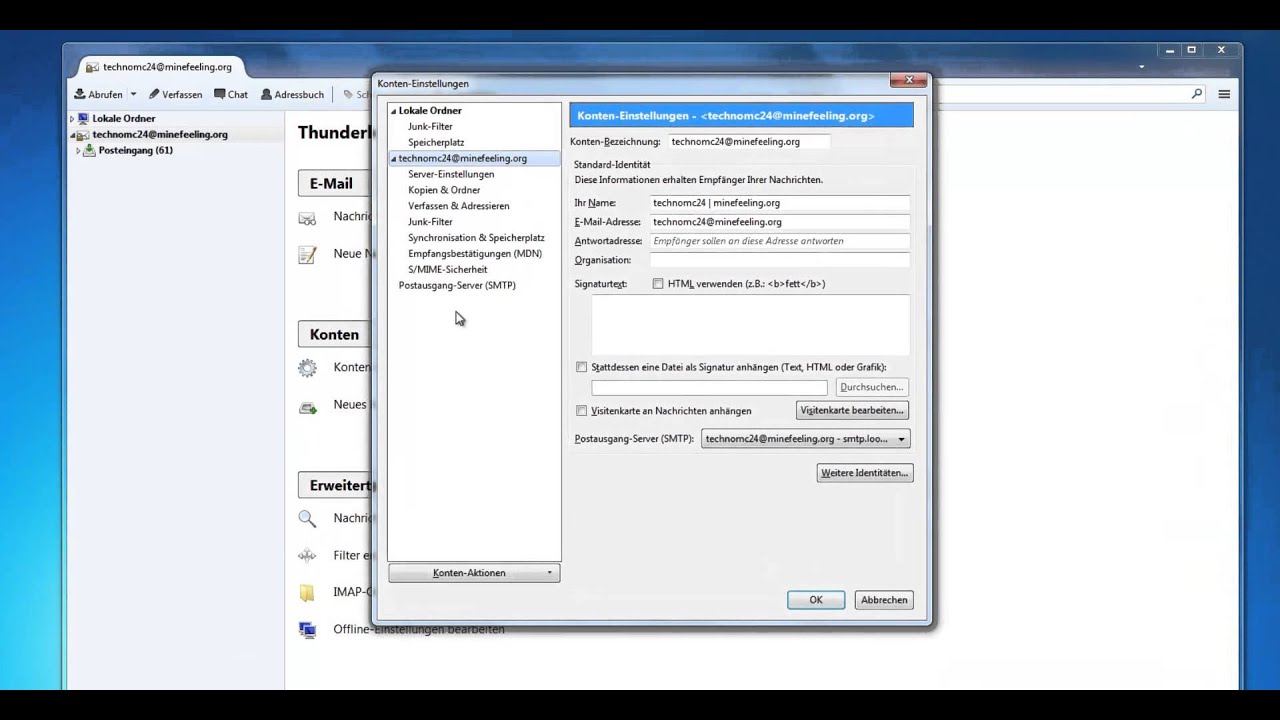Collapse Lokale Ordner in the settings tree
Image resolution: width=1280 pixels, height=720 pixels.
[393, 111]
